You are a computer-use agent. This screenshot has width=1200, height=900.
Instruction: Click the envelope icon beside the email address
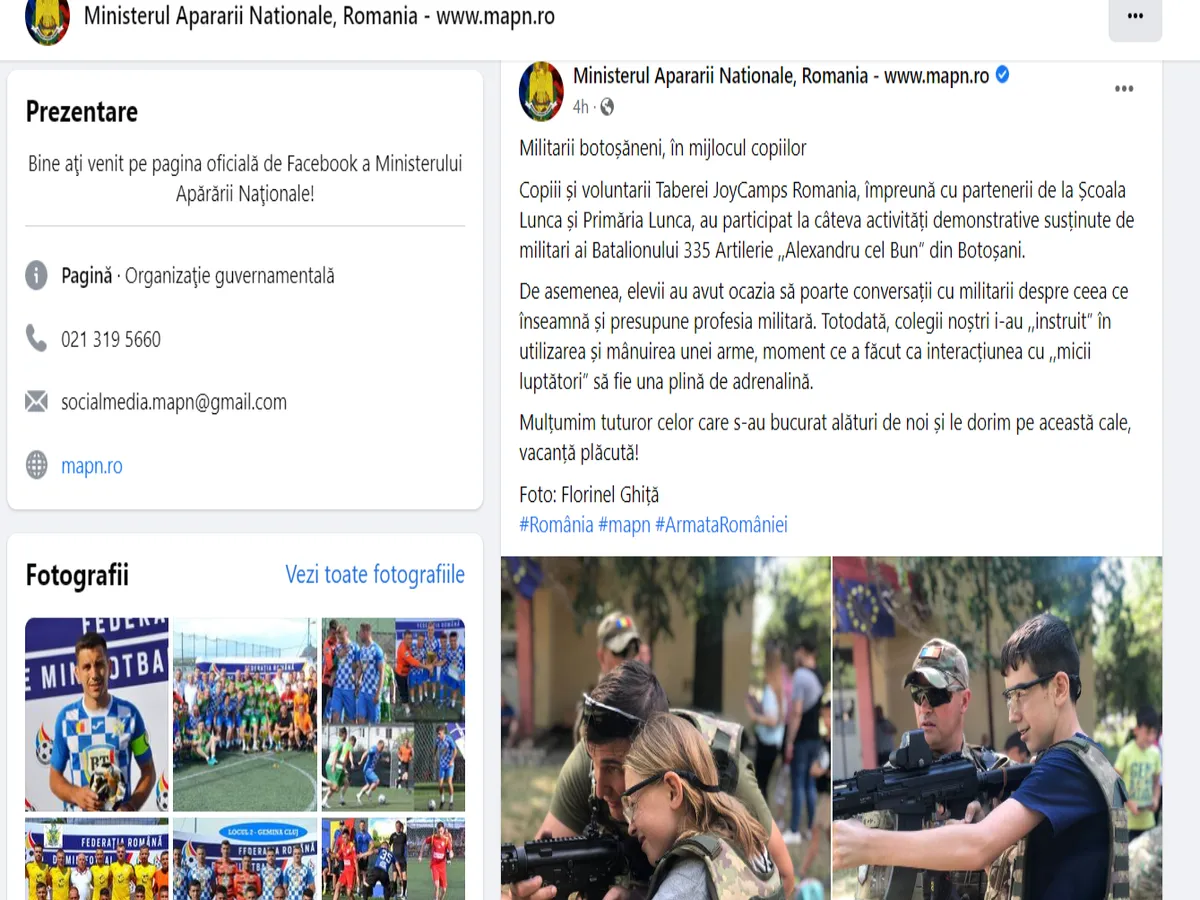[37, 402]
